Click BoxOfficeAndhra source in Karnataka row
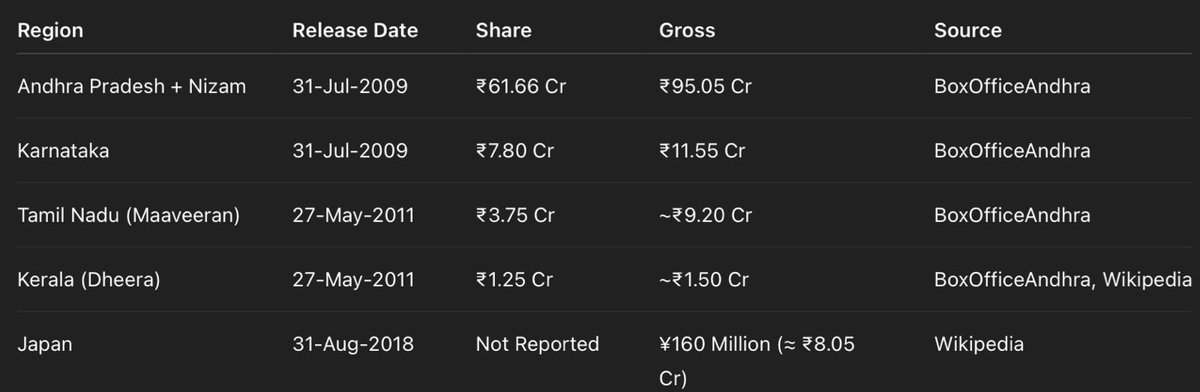The height and width of the screenshot is (392, 1200). [x=1012, y=151]
